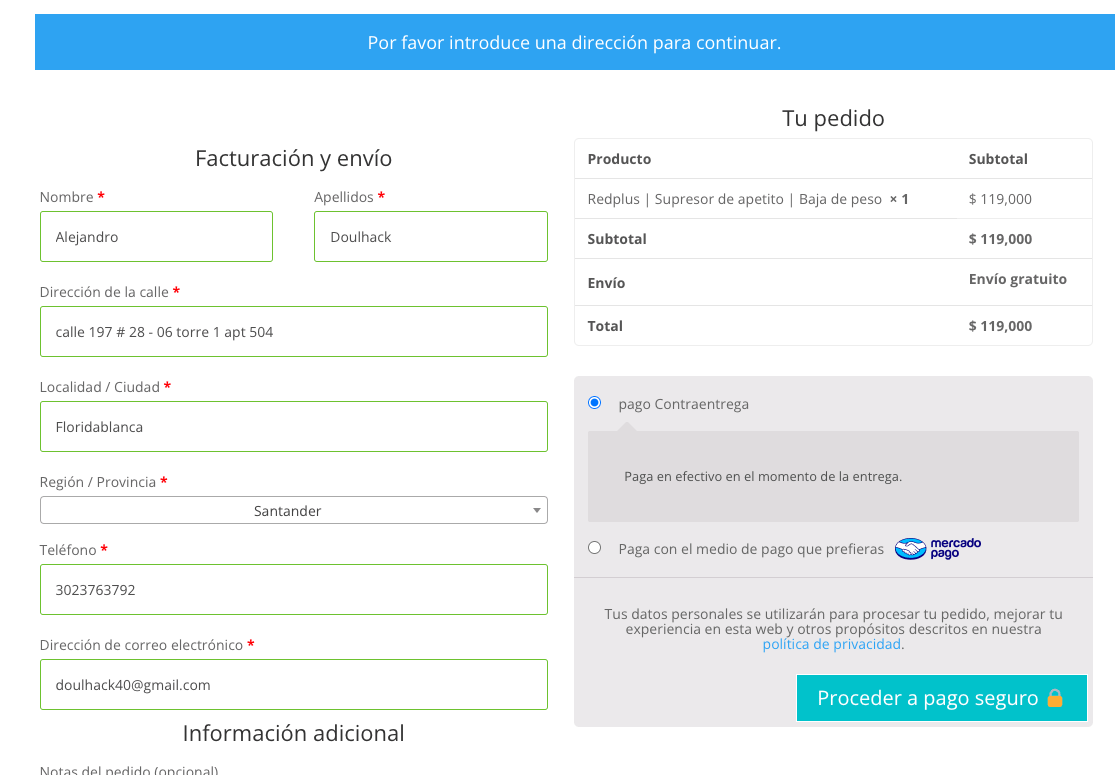Click the Redplus product name in order
This screenshot has width=1120, height=775.
(734, 199)
